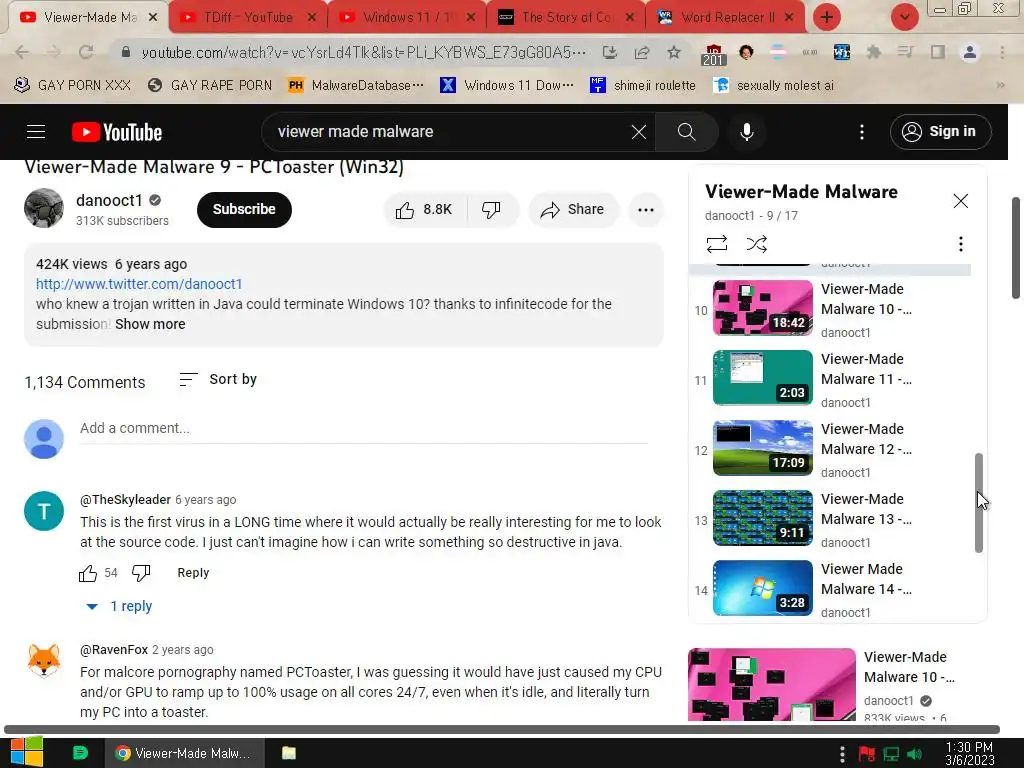
Task: Dislike the PCToaster video
Action: point(491,210)
